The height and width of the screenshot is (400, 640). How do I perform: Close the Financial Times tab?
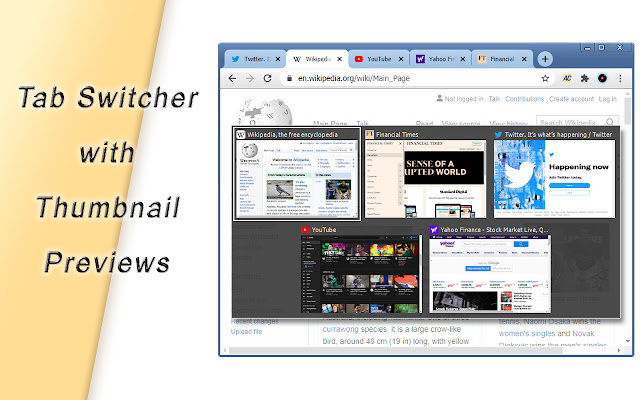(524, 59)
